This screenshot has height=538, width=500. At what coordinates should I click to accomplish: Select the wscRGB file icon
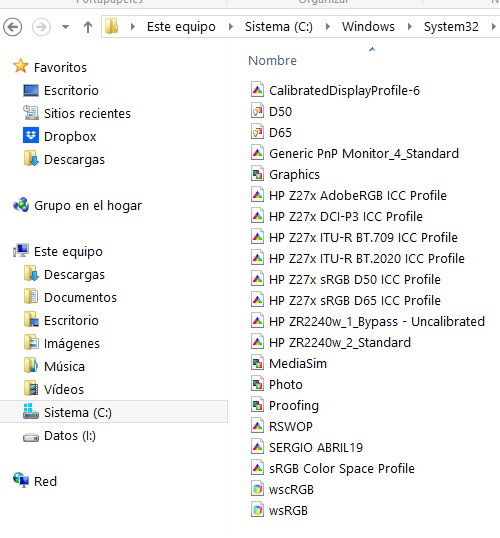click(x=257, y=489)
